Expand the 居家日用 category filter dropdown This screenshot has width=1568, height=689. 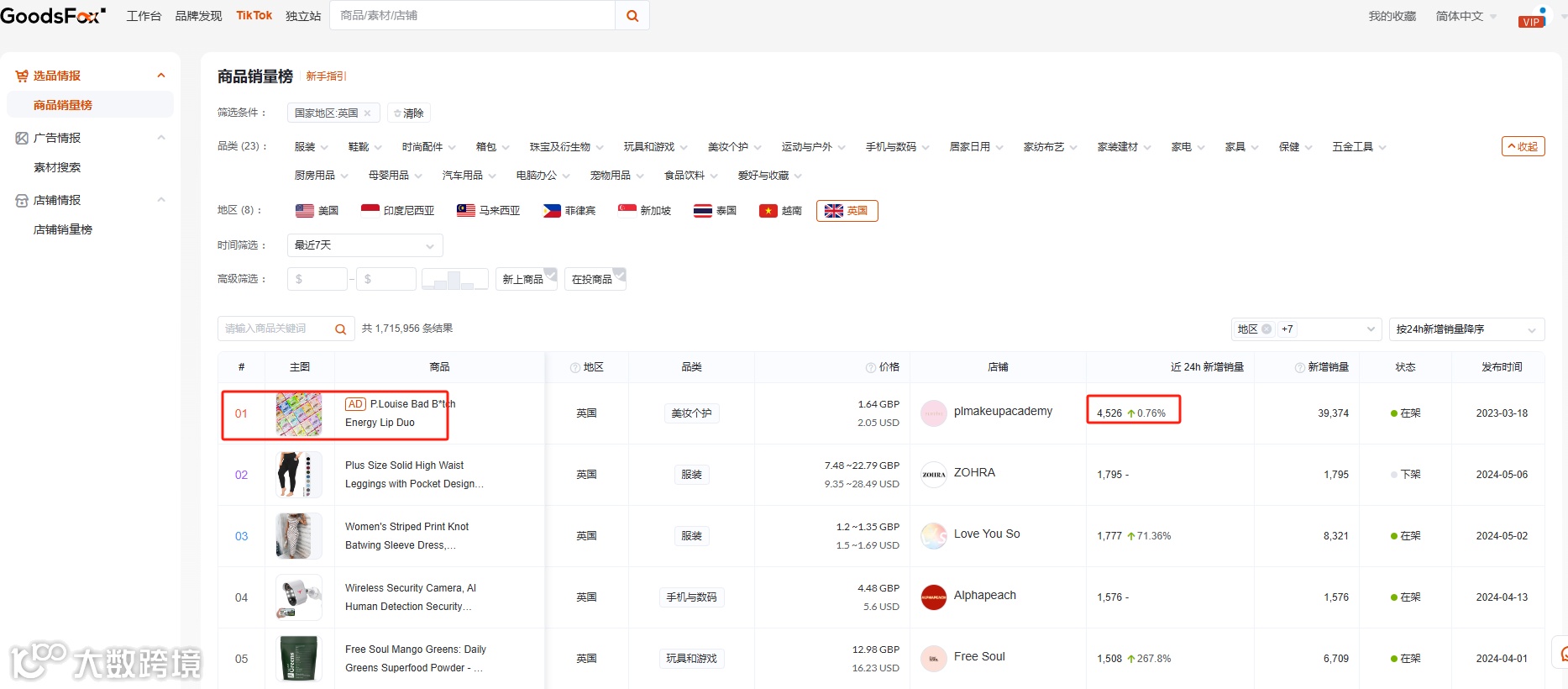pyautogui.click(x=976, y=147)
